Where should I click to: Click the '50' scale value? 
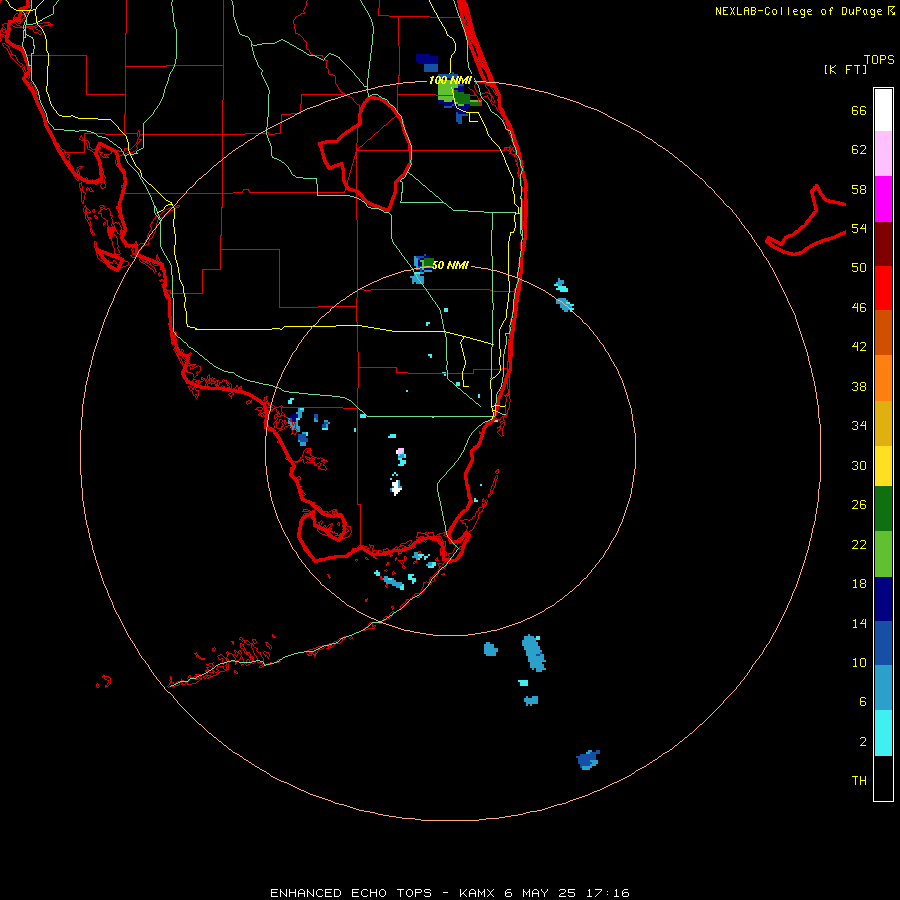tap(859, 267)
